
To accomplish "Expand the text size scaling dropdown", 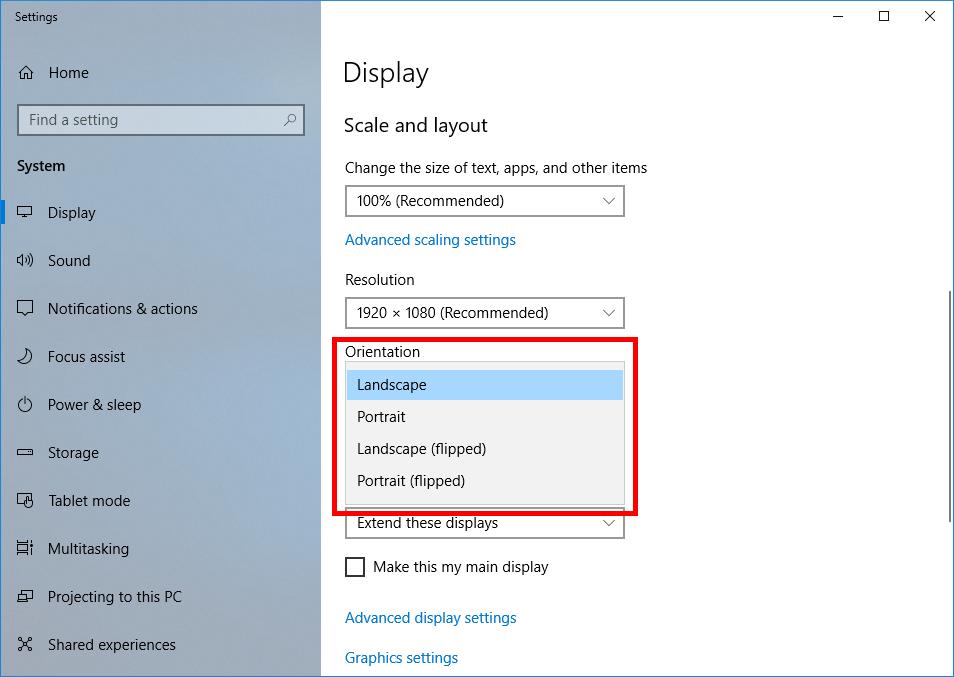I will 484,201.
